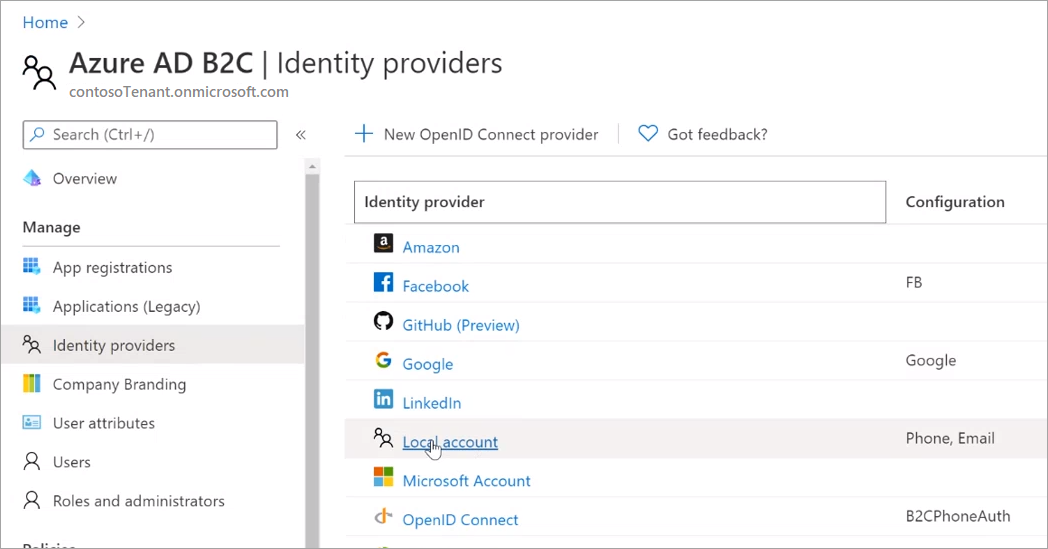
Task: Click the Google logo icon
Action: tap(383, 360)
